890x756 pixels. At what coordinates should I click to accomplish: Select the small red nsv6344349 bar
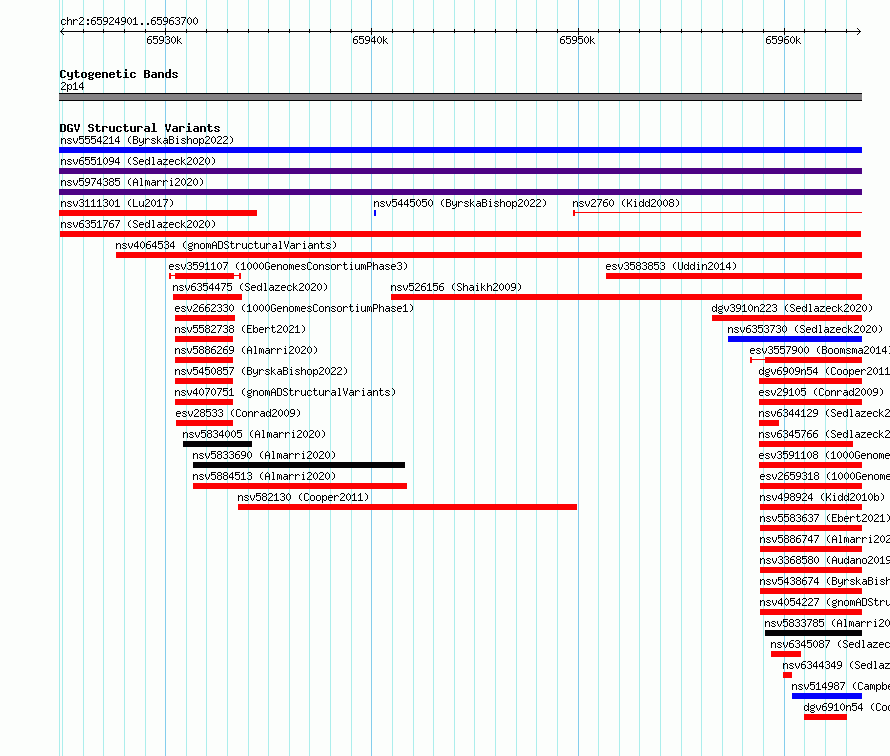point(787,675)
